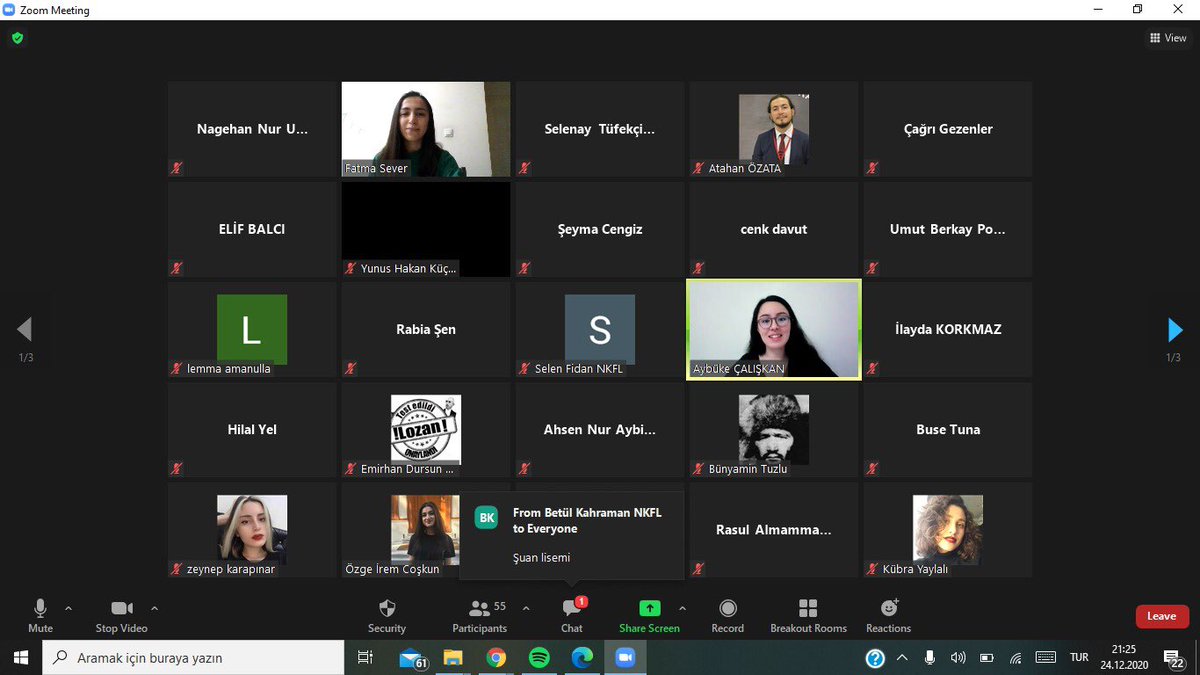Start Share Screen

click(x=649, y=615)
